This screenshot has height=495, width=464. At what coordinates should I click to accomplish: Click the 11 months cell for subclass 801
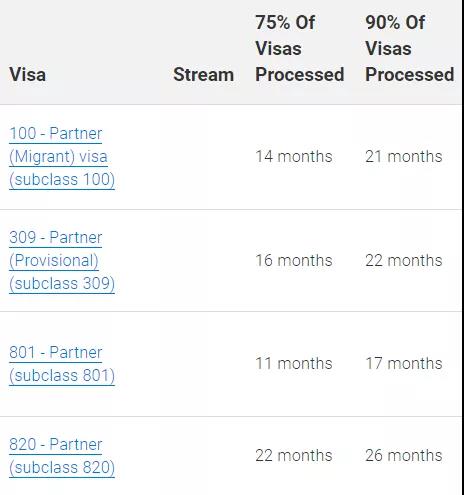[294, 363]
